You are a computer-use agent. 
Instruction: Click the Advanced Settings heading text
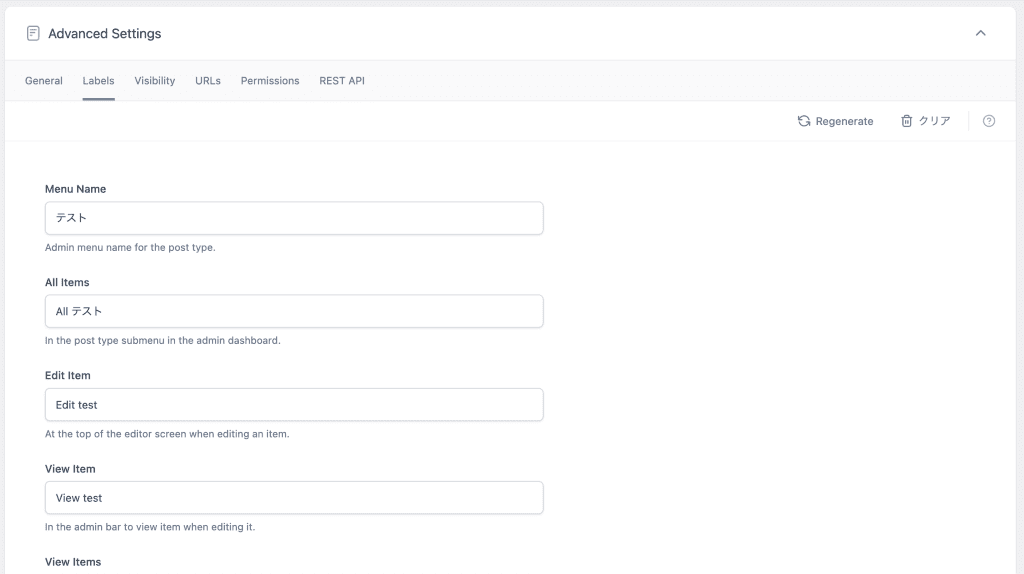(x=104, y=34)
